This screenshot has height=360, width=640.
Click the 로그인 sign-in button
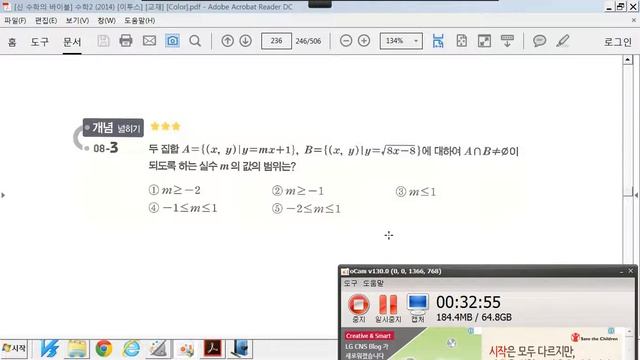618,42
